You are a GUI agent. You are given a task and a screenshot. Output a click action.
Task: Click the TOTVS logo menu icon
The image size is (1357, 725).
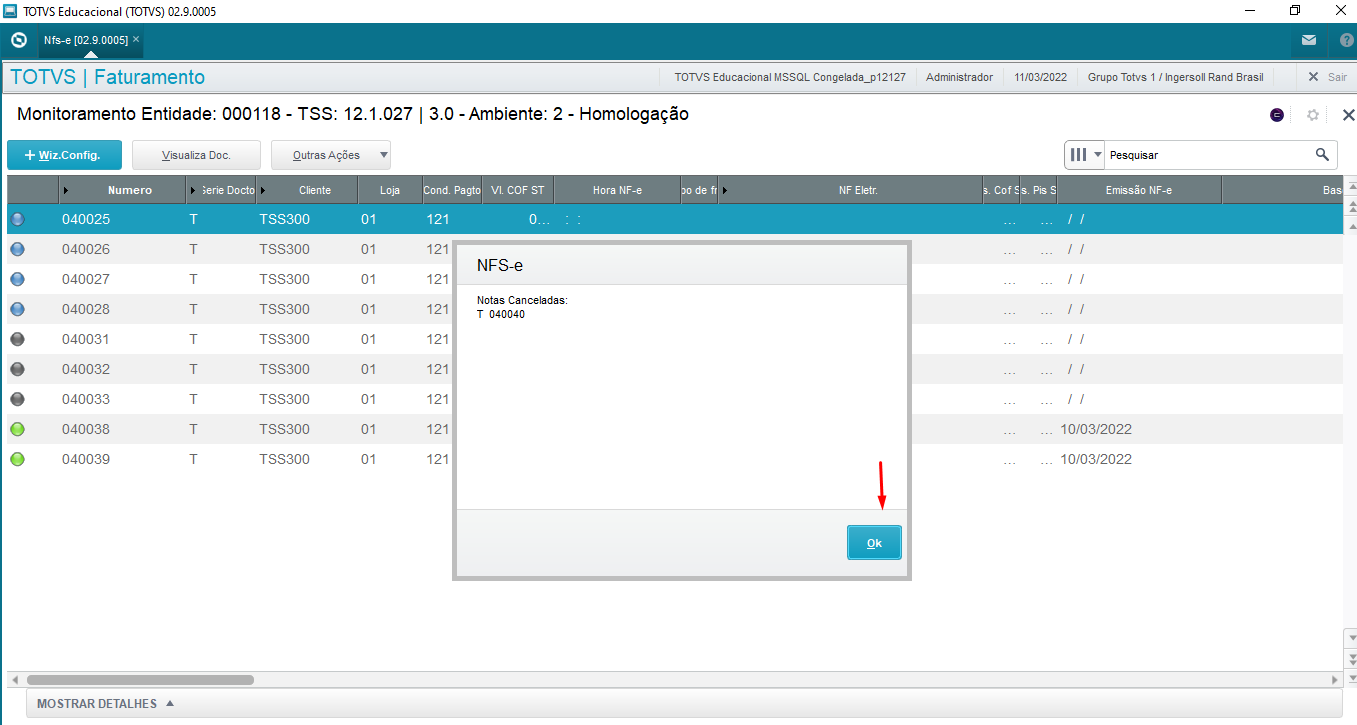pos(18,40)
